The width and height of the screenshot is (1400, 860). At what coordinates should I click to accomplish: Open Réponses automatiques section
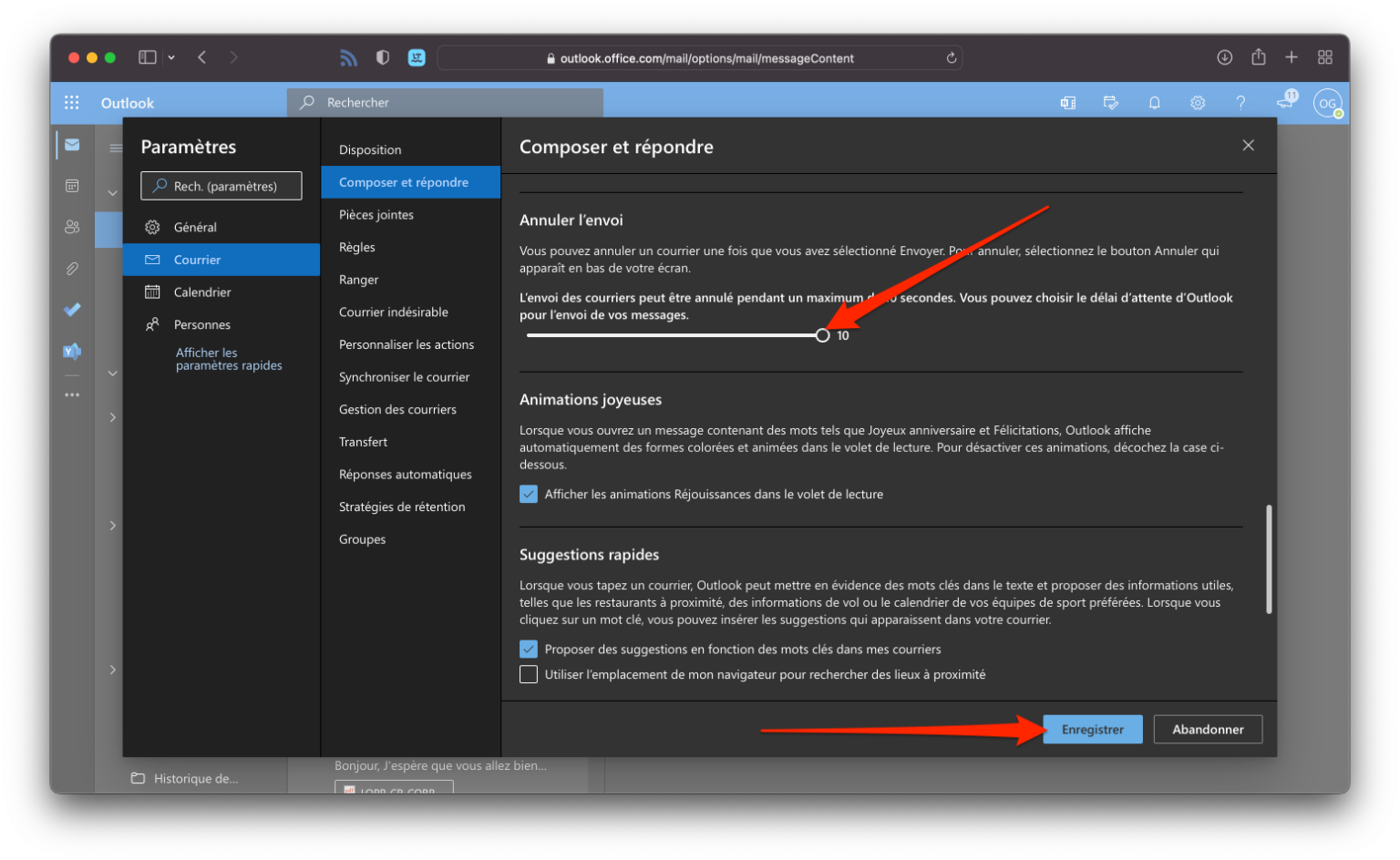(x=410, y=475)
